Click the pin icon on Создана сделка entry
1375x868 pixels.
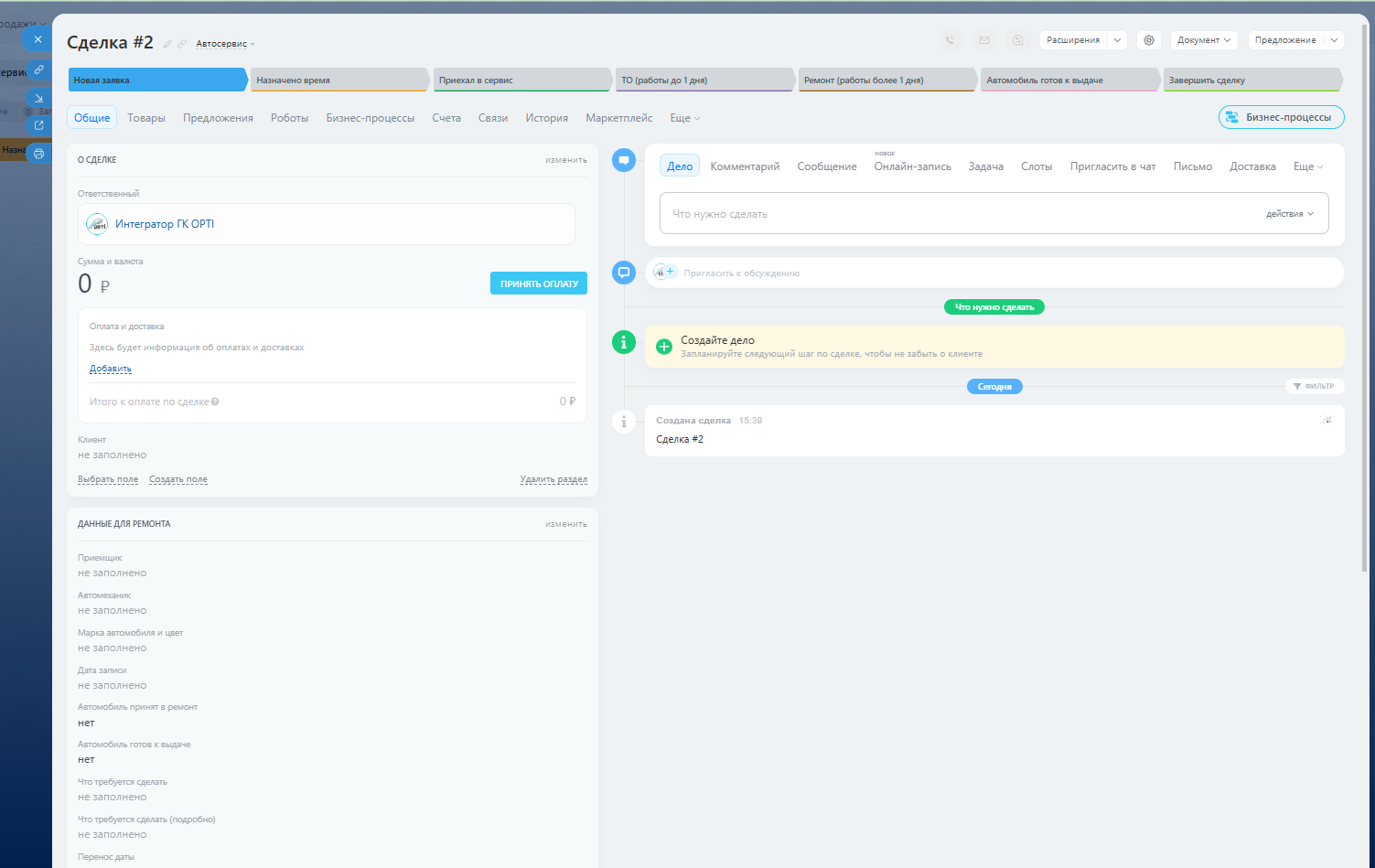coord(1327,421)
